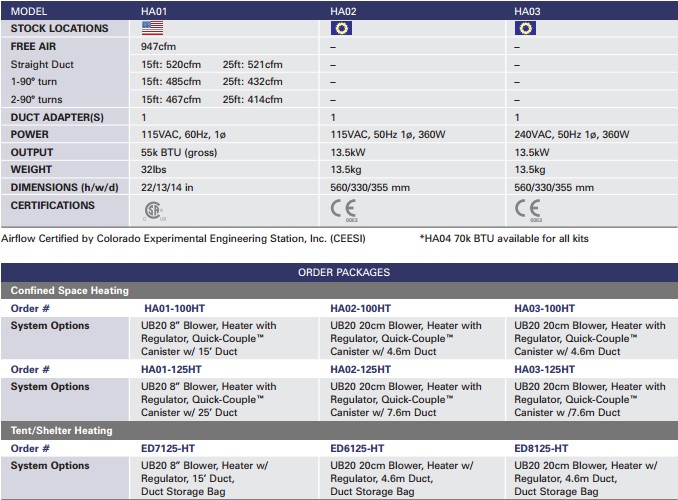Click the HA04 70k BTU availability note
The image size is (678, 500).
[x=504, y=238]
